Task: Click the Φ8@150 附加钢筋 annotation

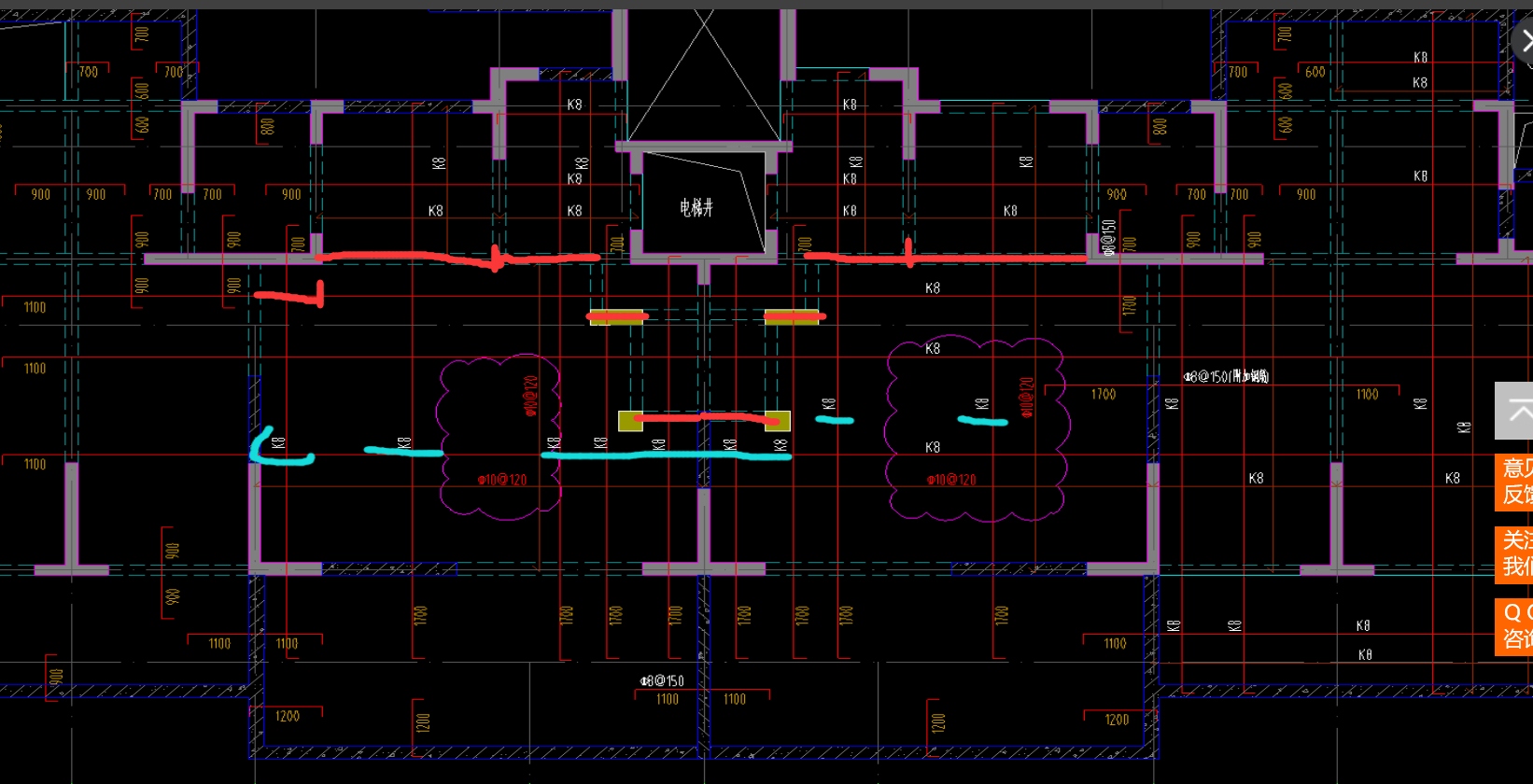Action: pyautogui.click(x=1226, y=376)
